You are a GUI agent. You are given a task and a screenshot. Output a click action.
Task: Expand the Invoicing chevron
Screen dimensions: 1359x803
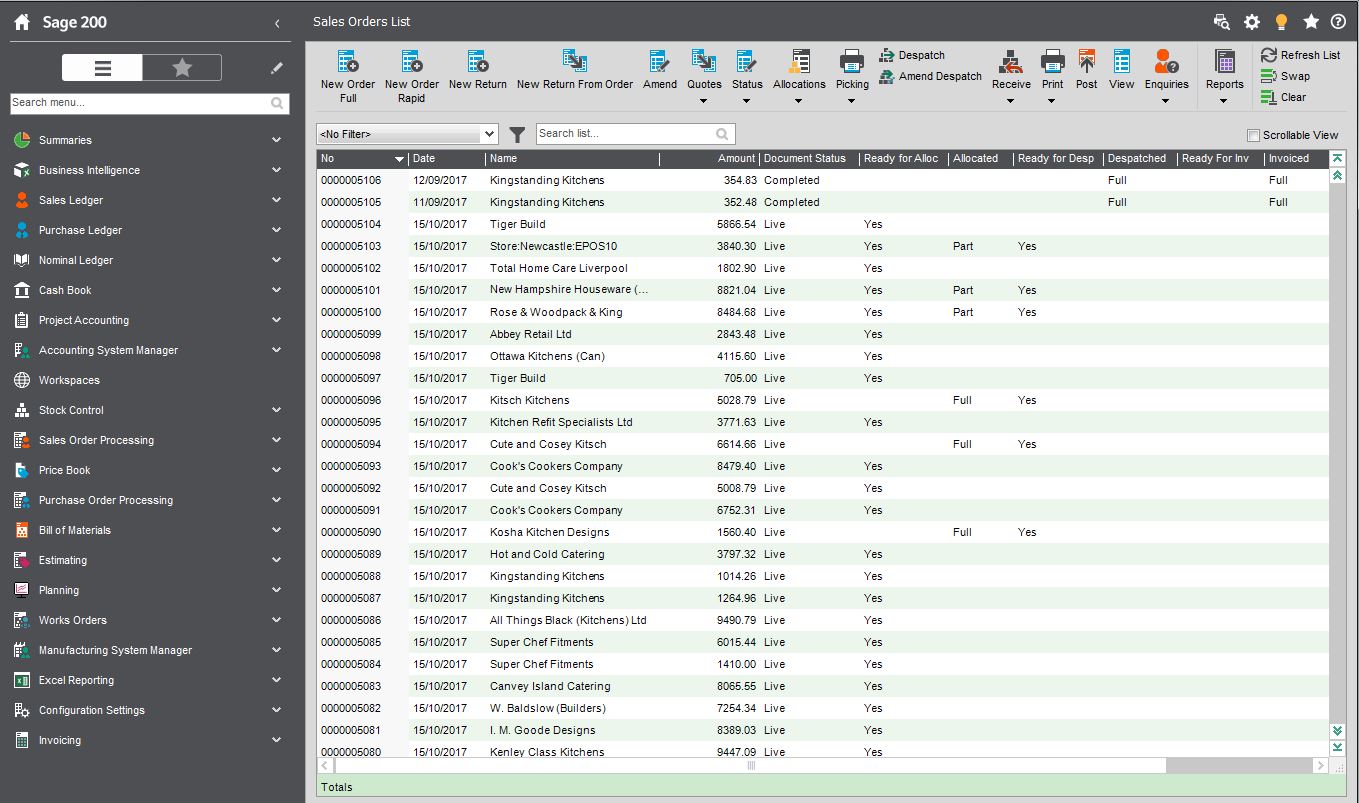pyautogui.click(x=277, y=740)
